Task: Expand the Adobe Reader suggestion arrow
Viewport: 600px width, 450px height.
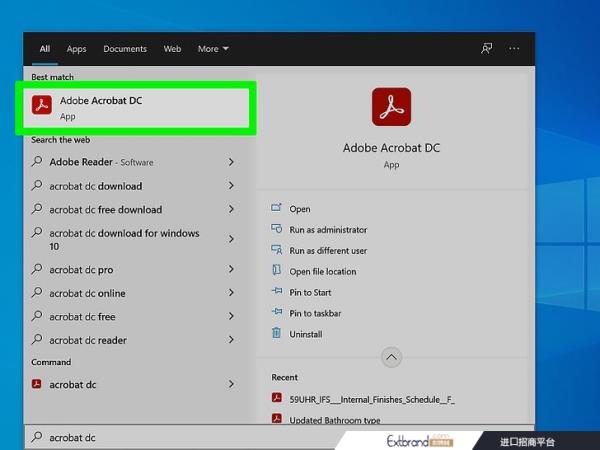Action: 231,162
